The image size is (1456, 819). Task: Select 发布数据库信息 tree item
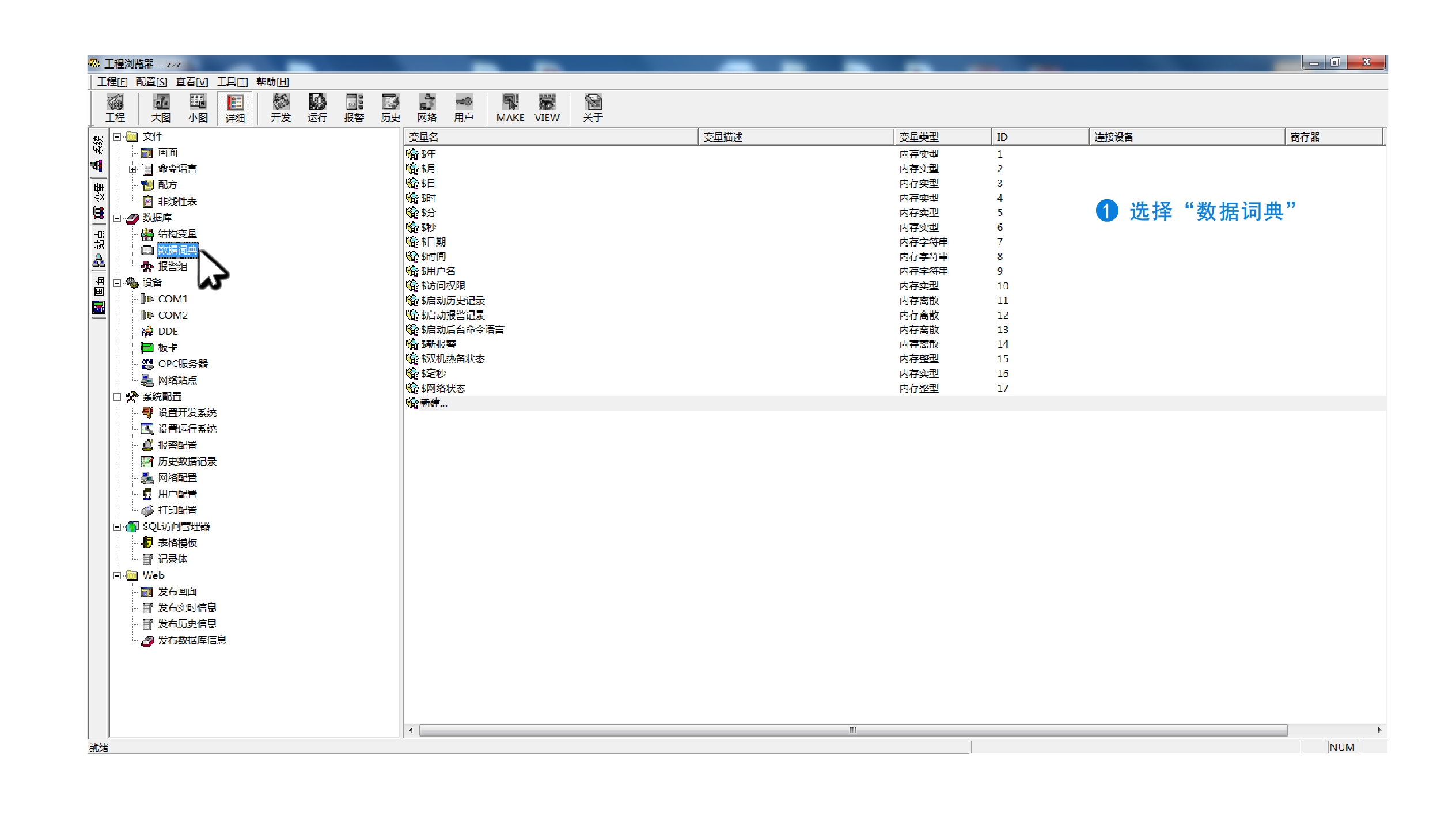click(x=192, y=640)
